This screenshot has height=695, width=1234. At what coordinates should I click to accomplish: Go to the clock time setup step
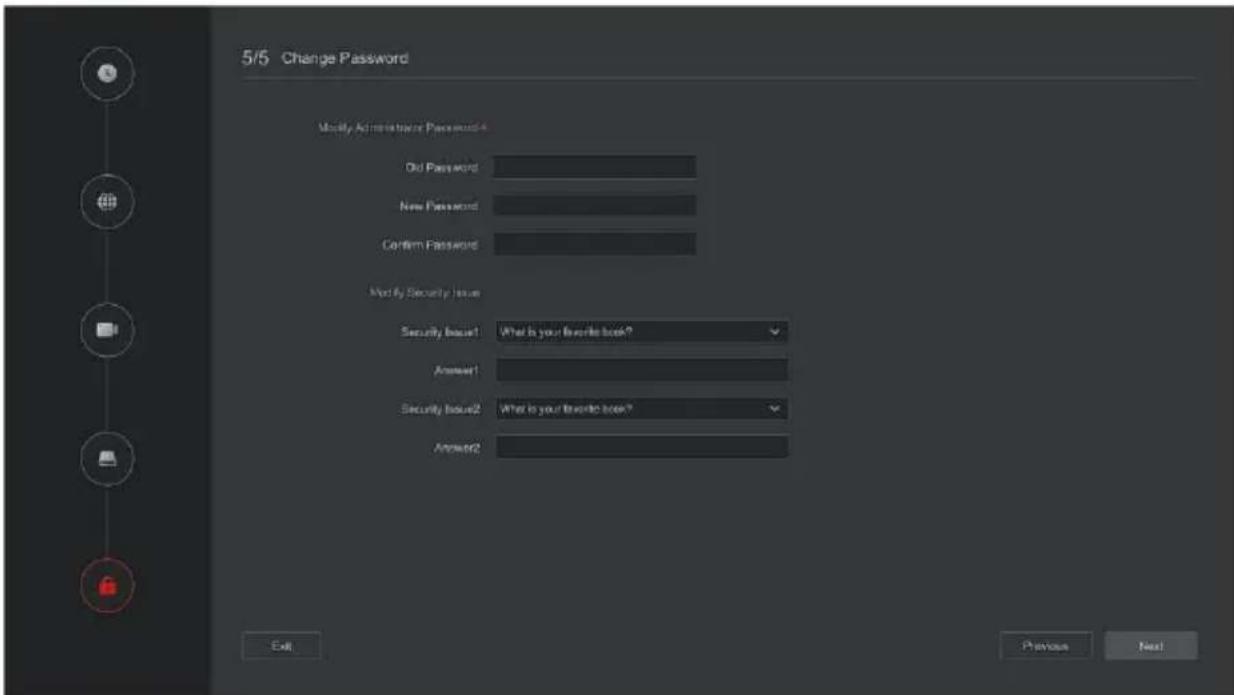(107, 72)
